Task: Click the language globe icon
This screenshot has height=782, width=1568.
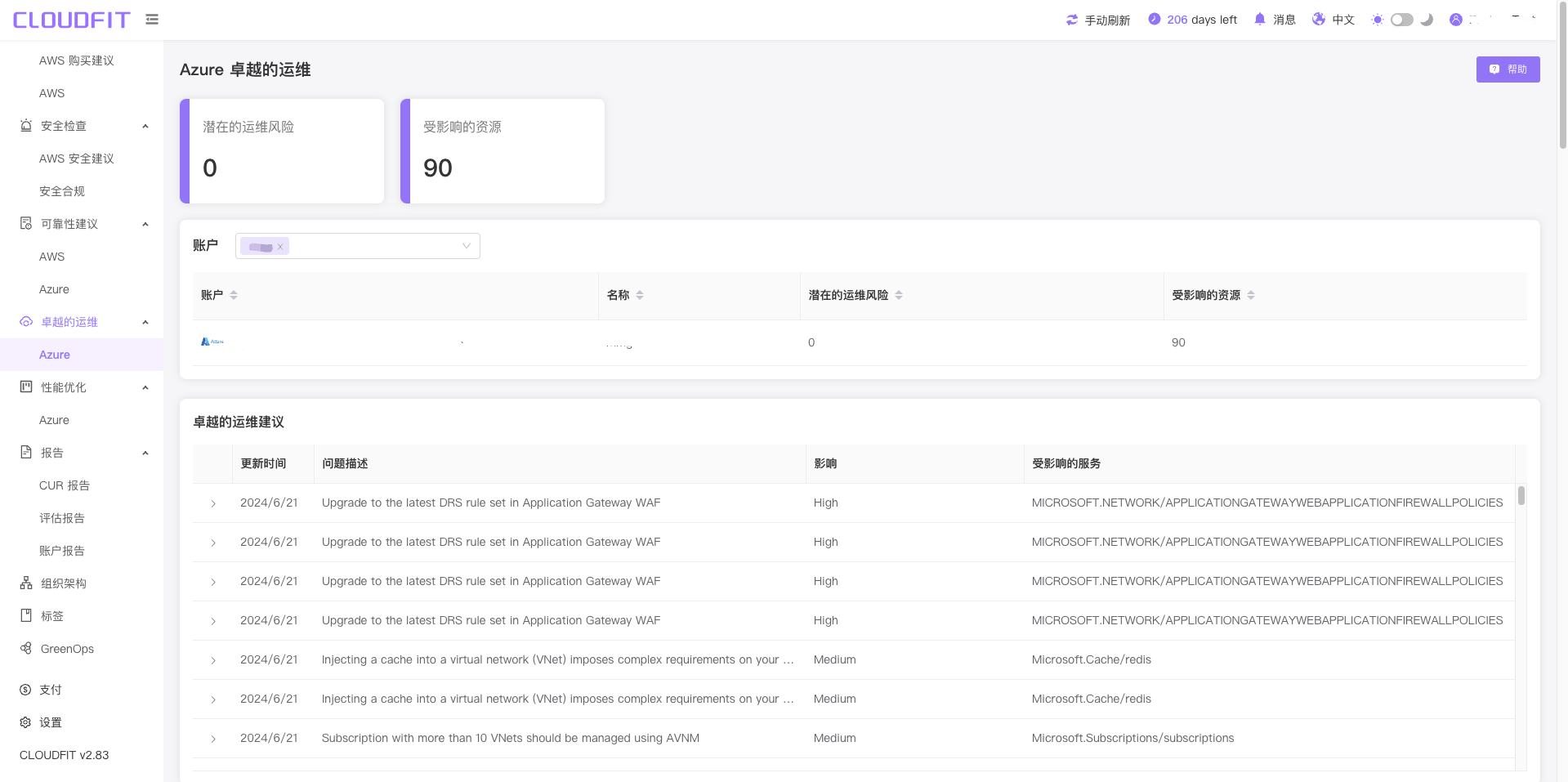Action: click(1319, 19)
